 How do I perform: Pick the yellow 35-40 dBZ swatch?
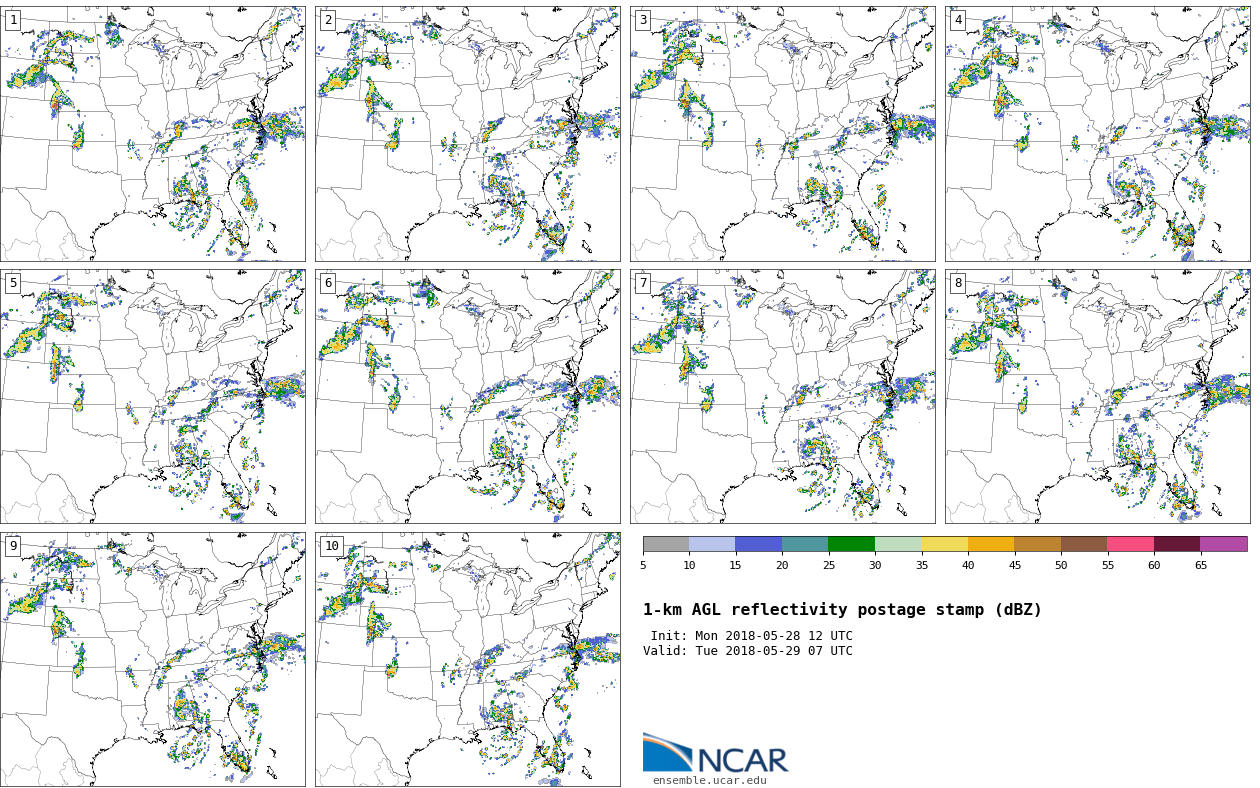coord(944,544)
